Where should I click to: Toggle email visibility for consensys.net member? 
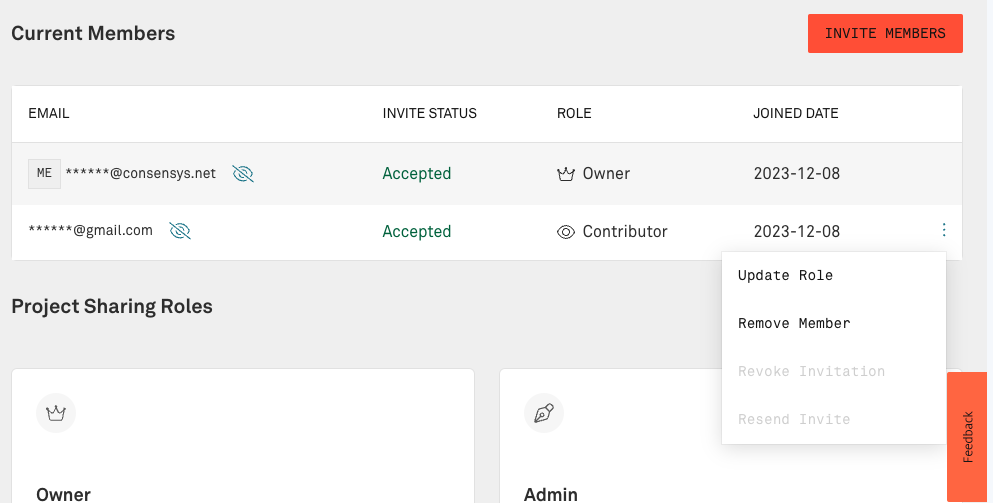click(x=243, y=174)
